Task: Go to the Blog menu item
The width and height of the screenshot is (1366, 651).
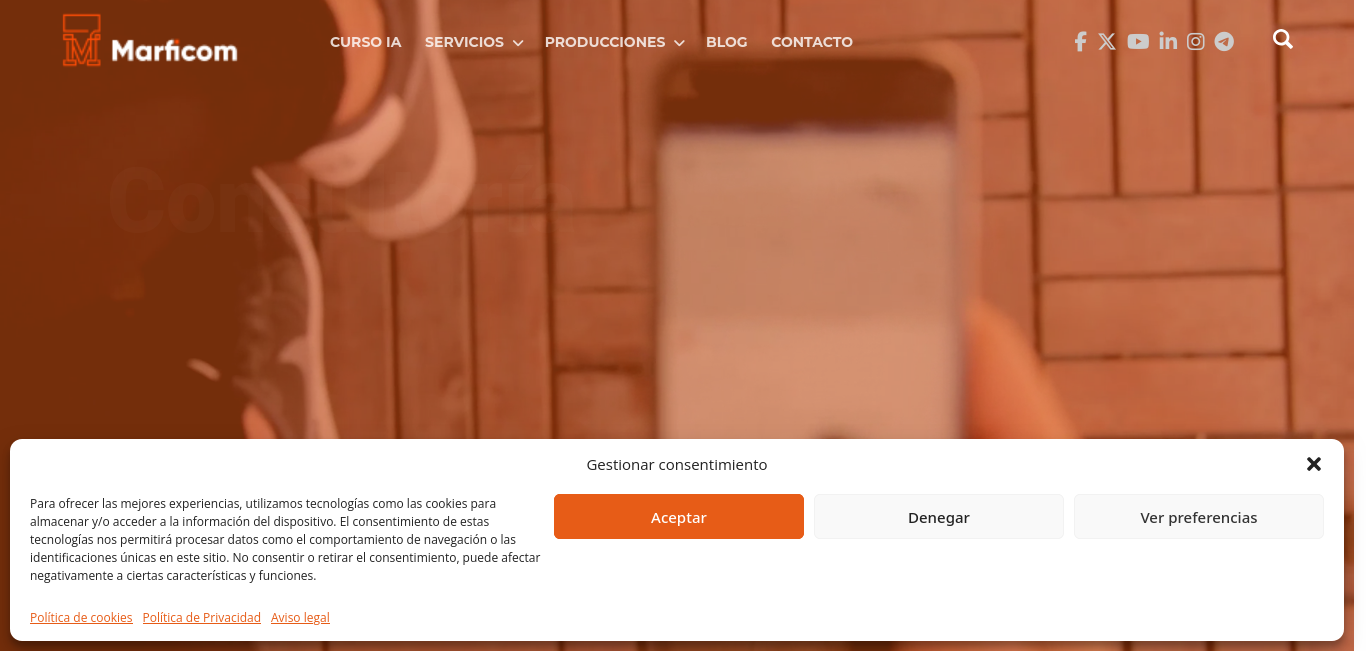Action: [727, 42]
